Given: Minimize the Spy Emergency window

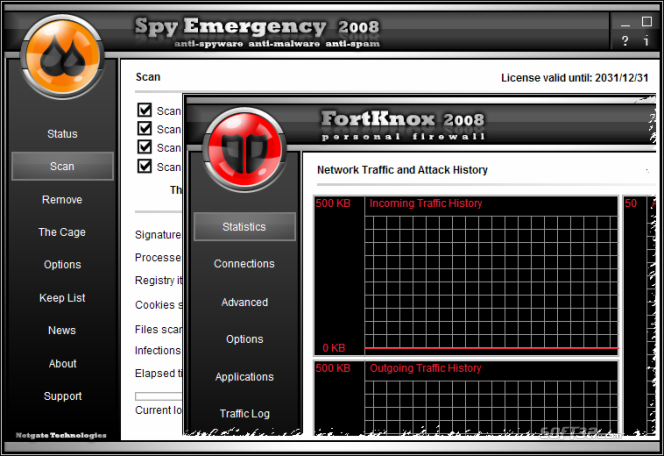Looking at the screenshot, I should (x=625, y=25).
